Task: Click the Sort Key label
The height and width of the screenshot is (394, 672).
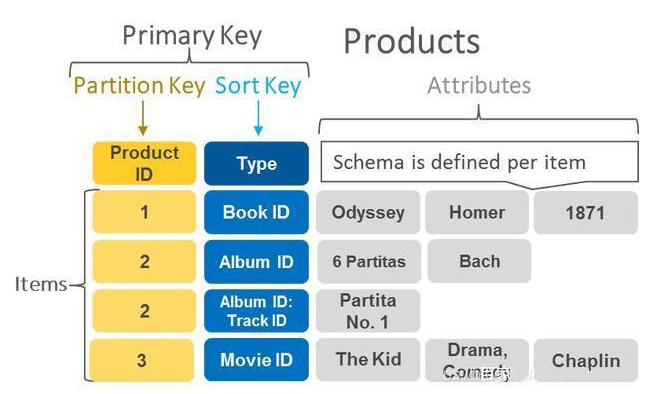Action: [x=258, y=86]
